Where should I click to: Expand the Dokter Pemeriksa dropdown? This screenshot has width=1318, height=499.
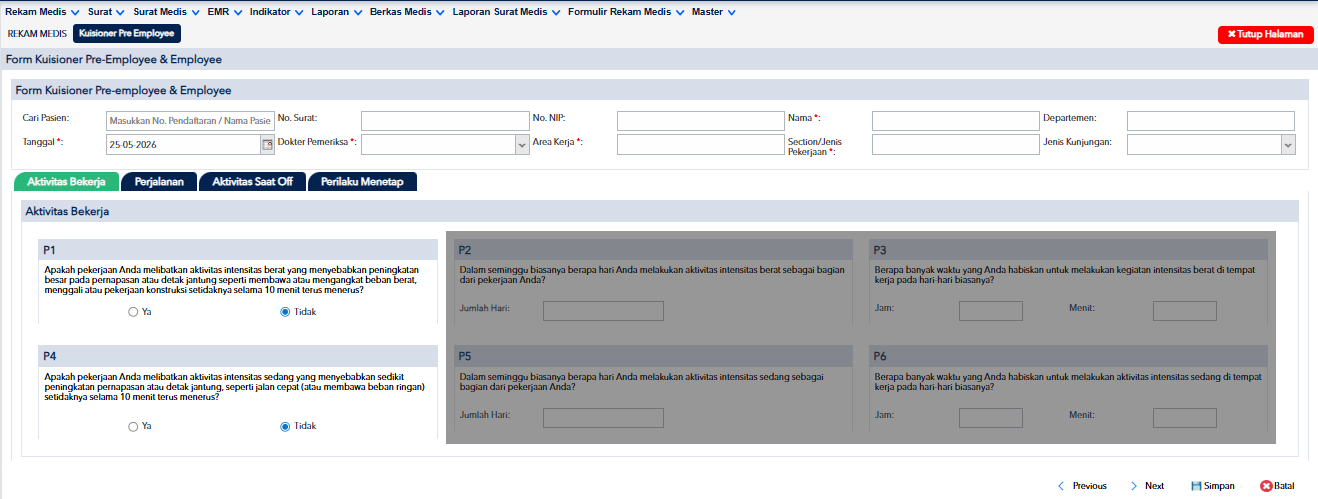(522, 145)
